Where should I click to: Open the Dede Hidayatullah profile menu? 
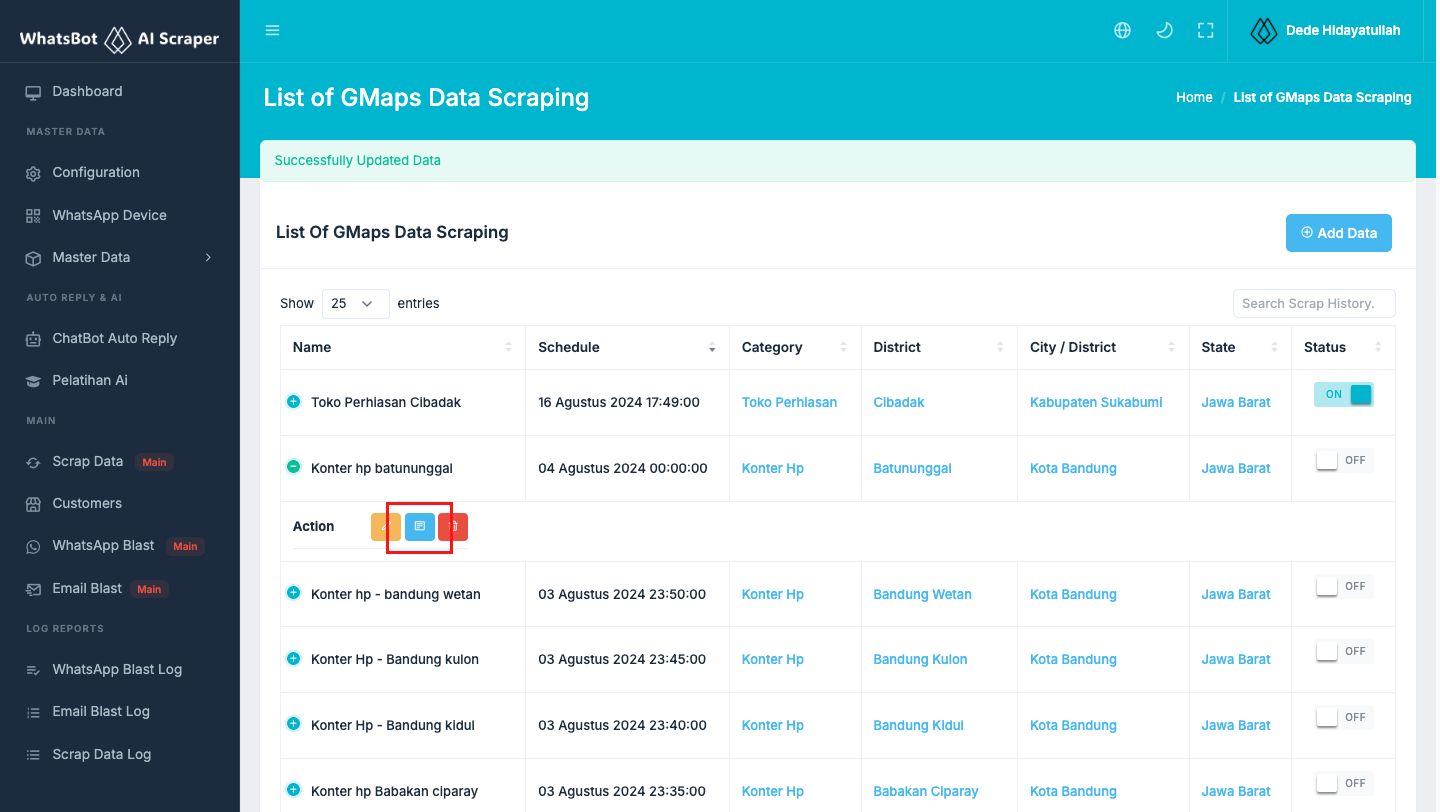click(1325, 31)
